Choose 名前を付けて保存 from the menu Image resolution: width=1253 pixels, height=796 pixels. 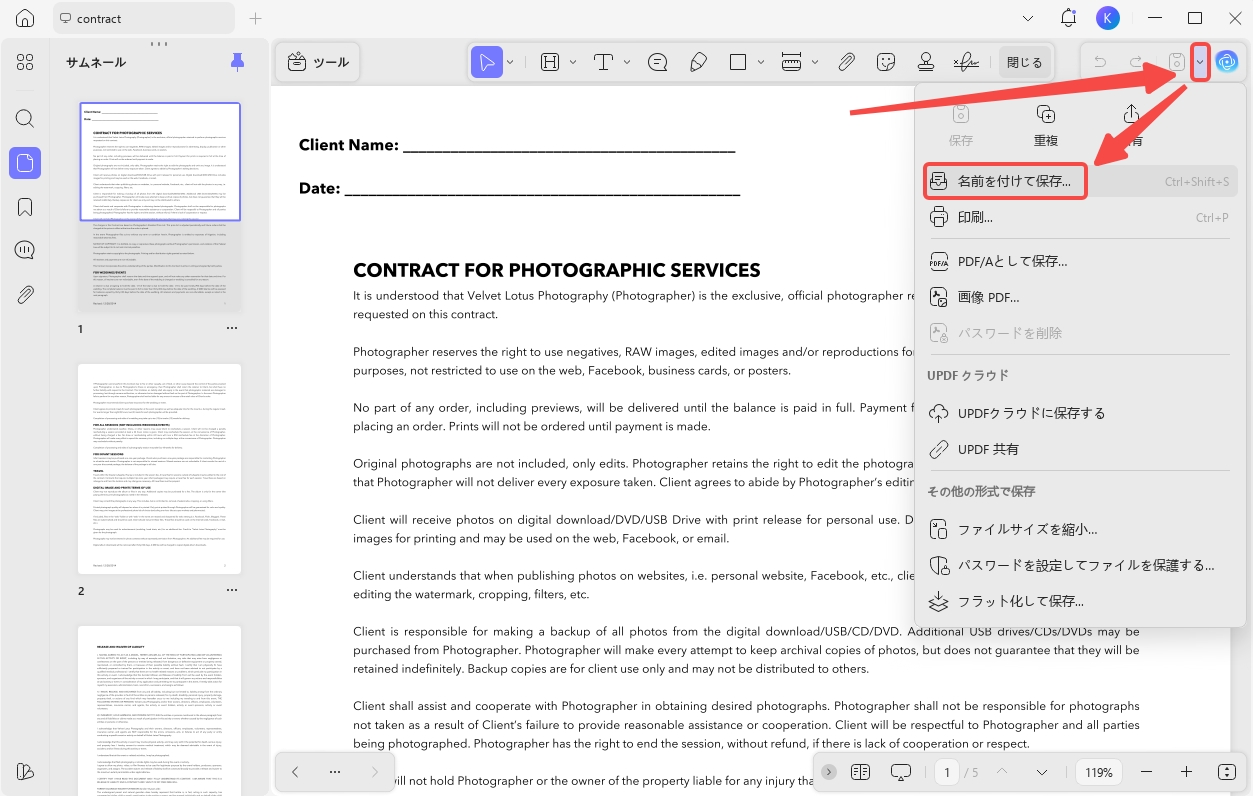click(1079, 181)
